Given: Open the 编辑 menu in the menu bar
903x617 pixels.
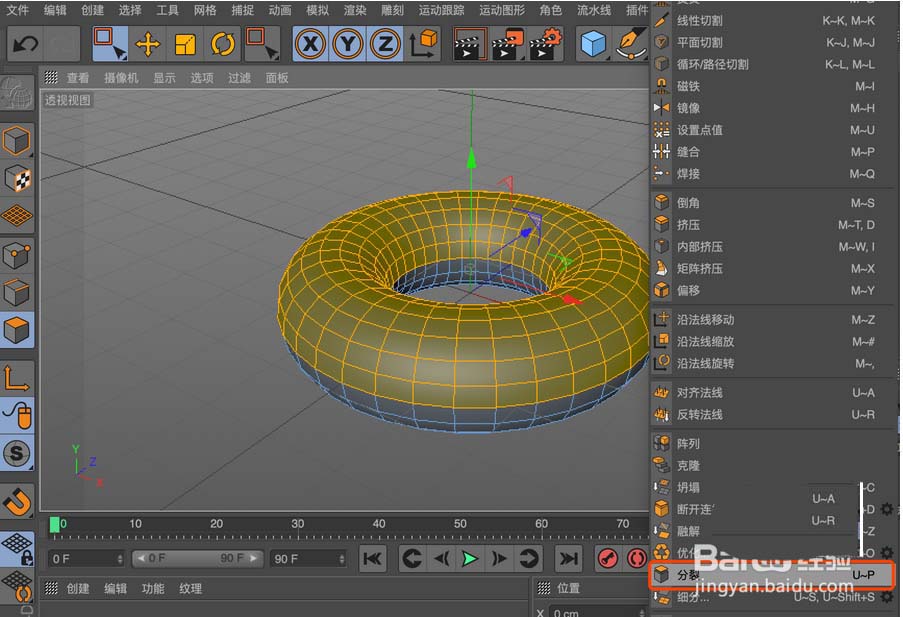Looking at the screenshot, I should click(55, 10).
